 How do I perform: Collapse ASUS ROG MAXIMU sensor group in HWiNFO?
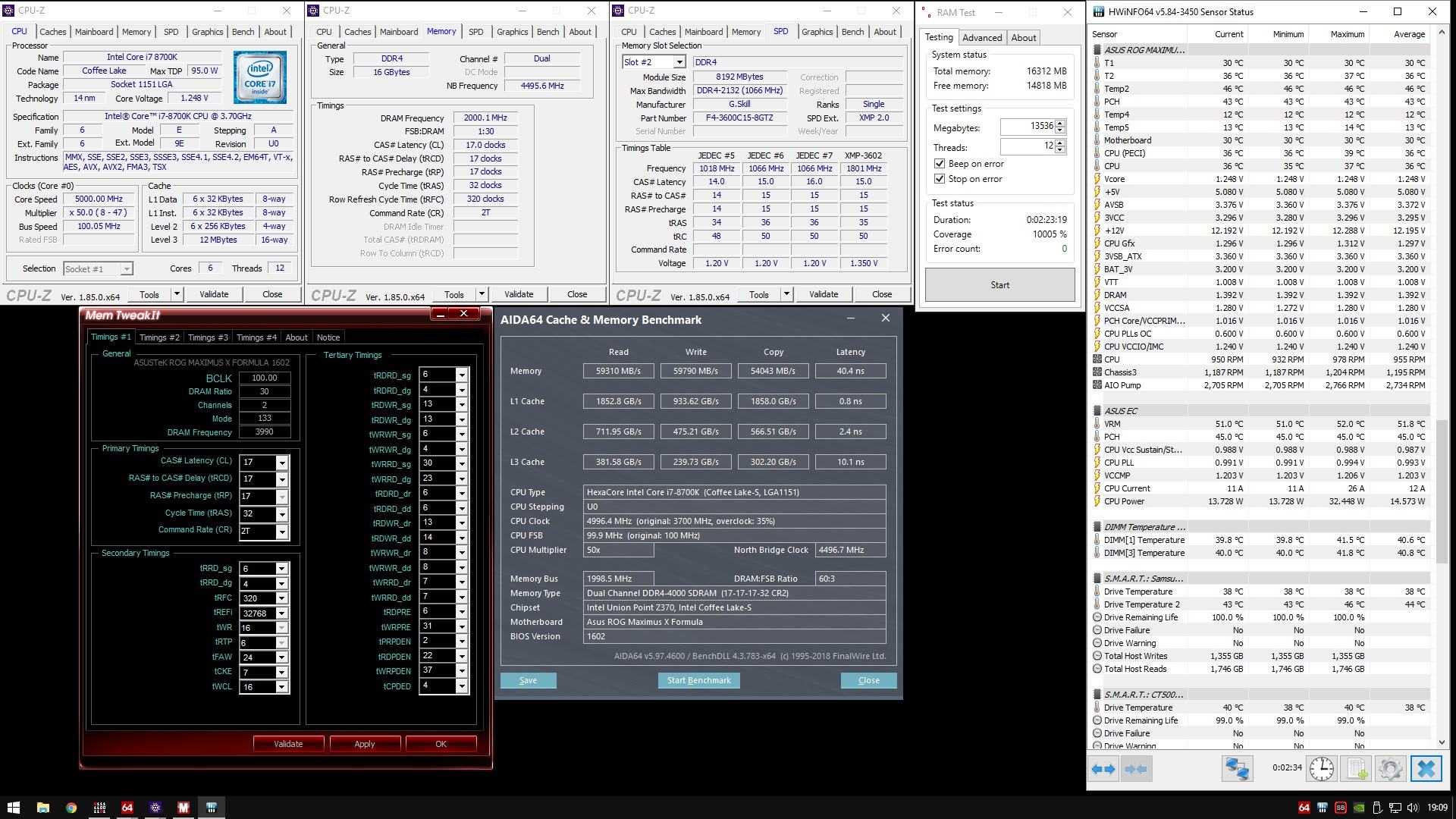click(1097, 50)
